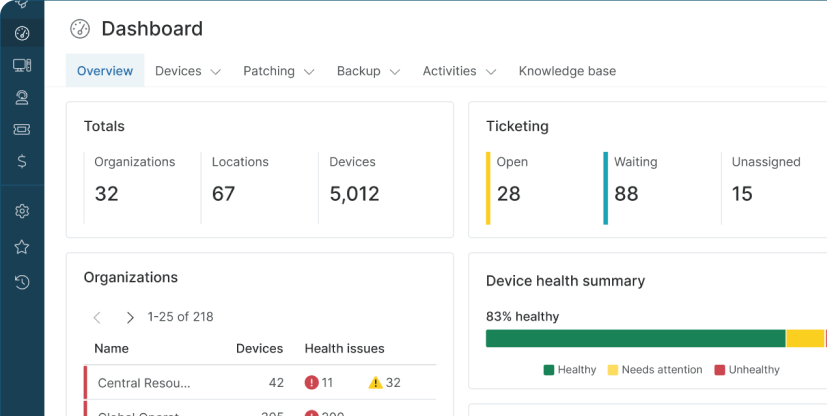The image size is (827, 416).
Task: Click the red critical alert icon for Central Resou...
Action: click(311, 382)
